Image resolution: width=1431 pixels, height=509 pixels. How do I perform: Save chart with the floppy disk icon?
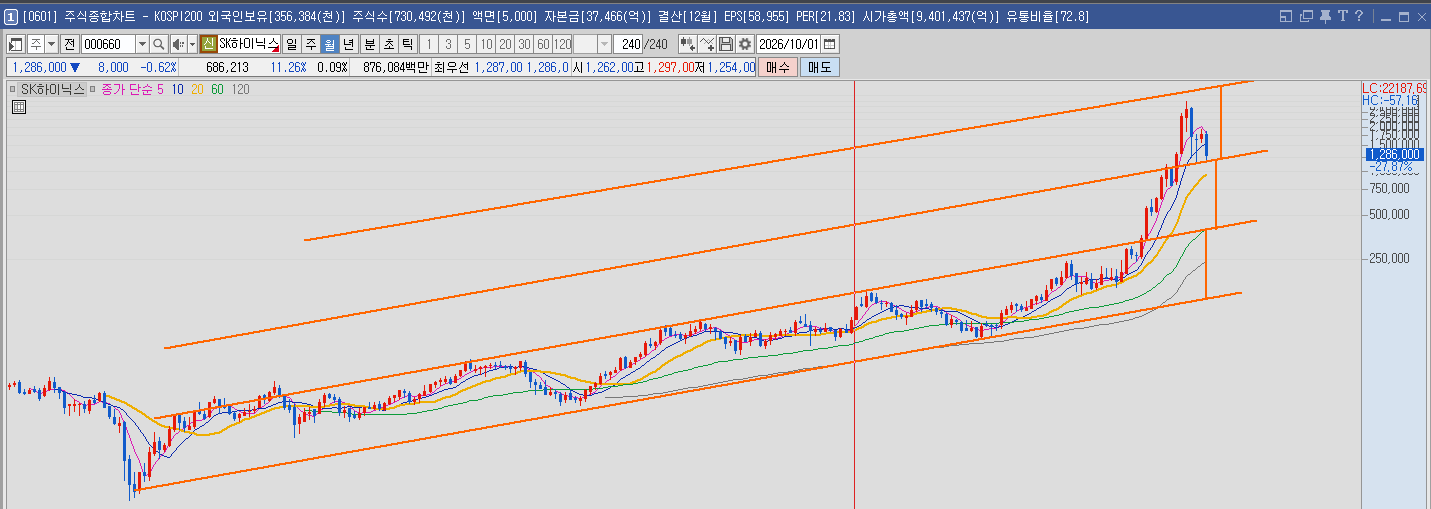726,44
